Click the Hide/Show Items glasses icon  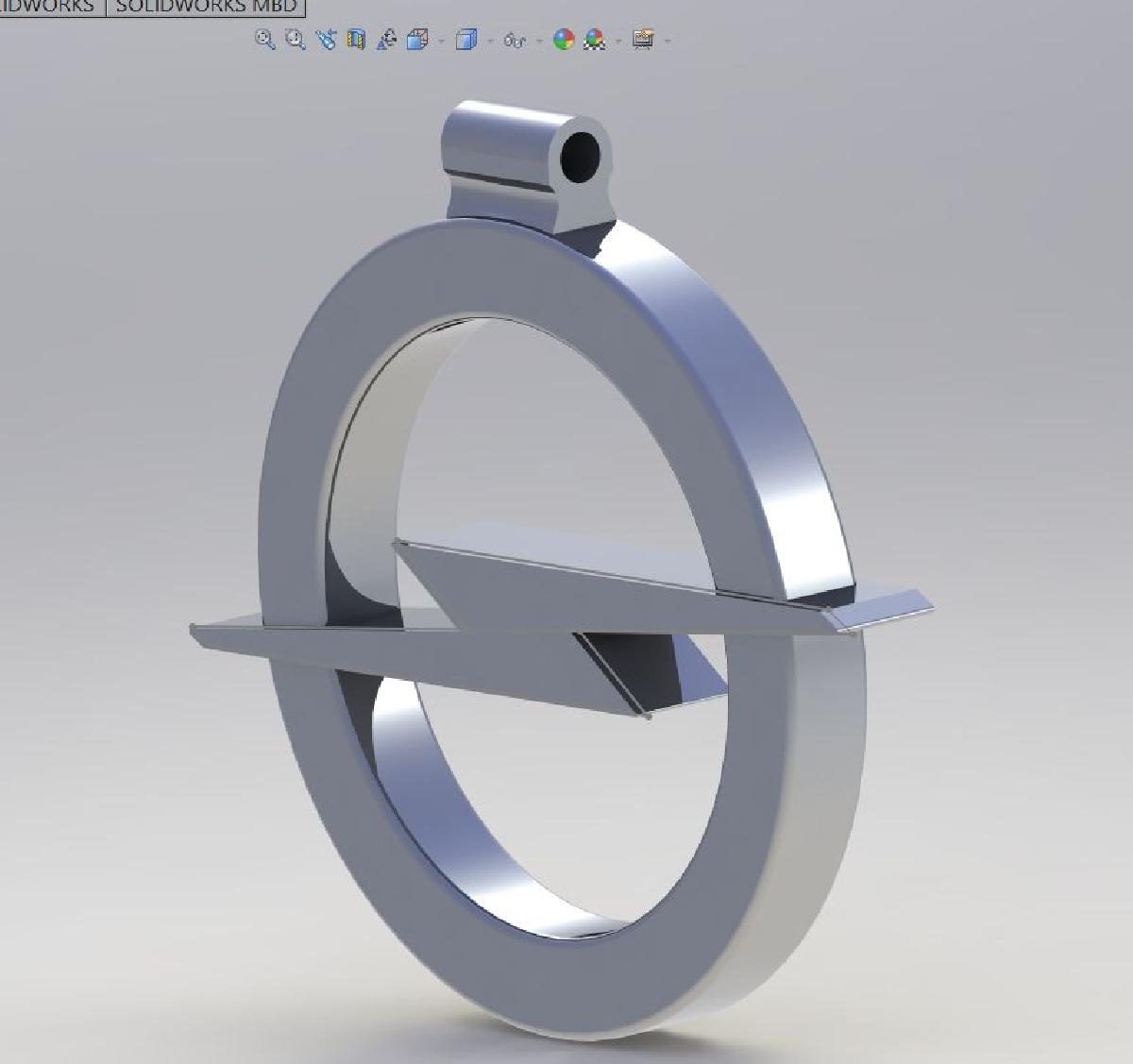click(515, 41)
